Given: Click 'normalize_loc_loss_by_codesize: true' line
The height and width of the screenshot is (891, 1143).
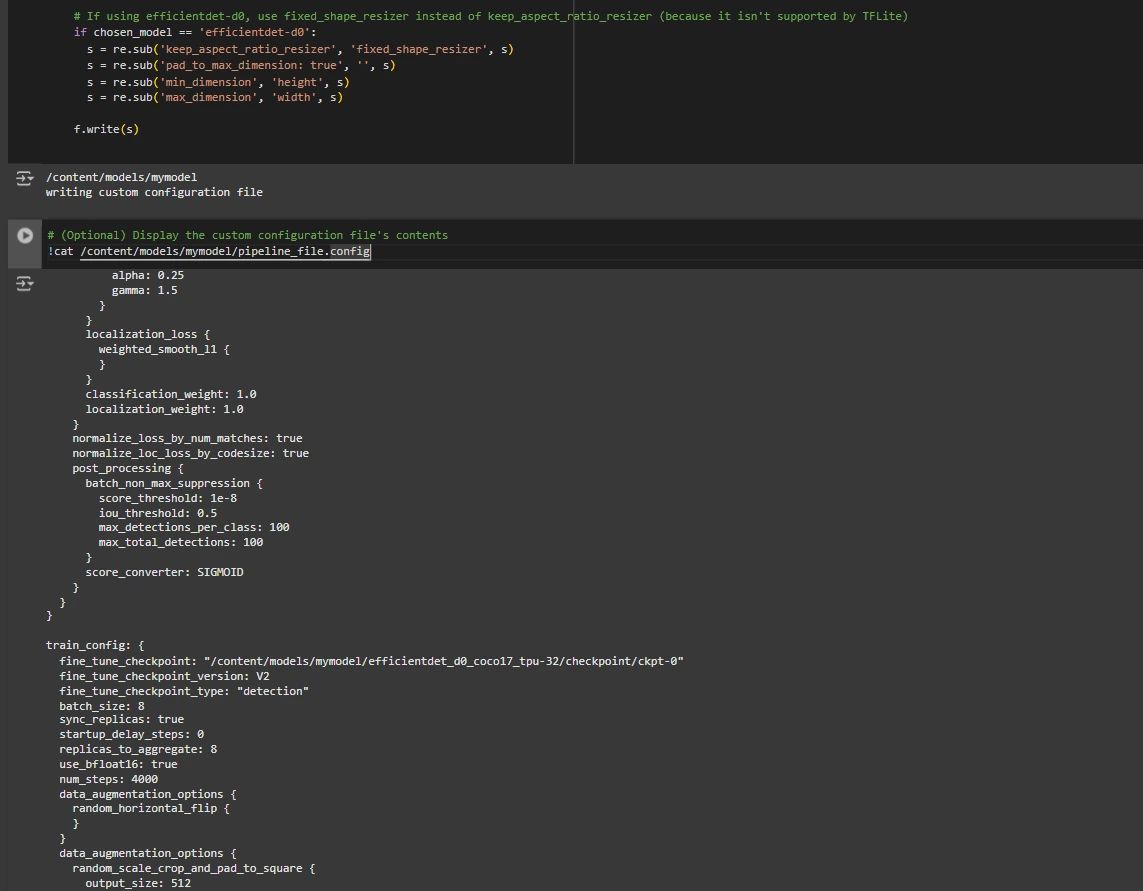Looking at the screenshot, I should point(190,453).
